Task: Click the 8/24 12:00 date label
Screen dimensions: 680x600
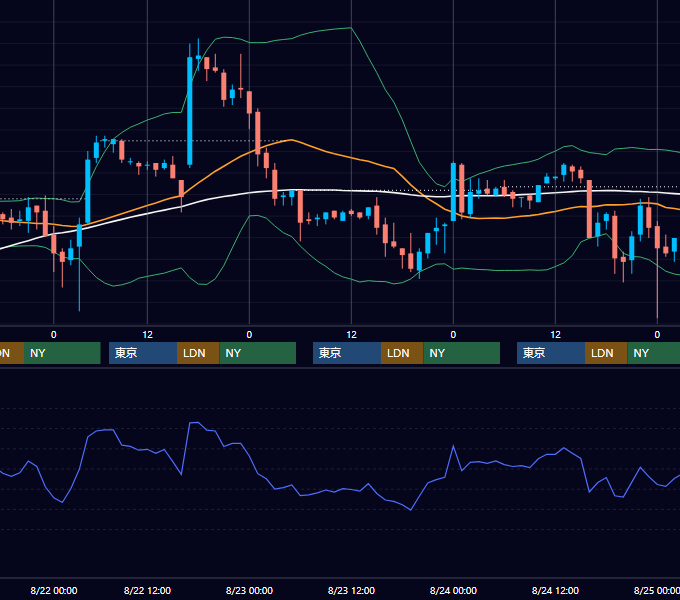Action: click(x=555, y=590)
